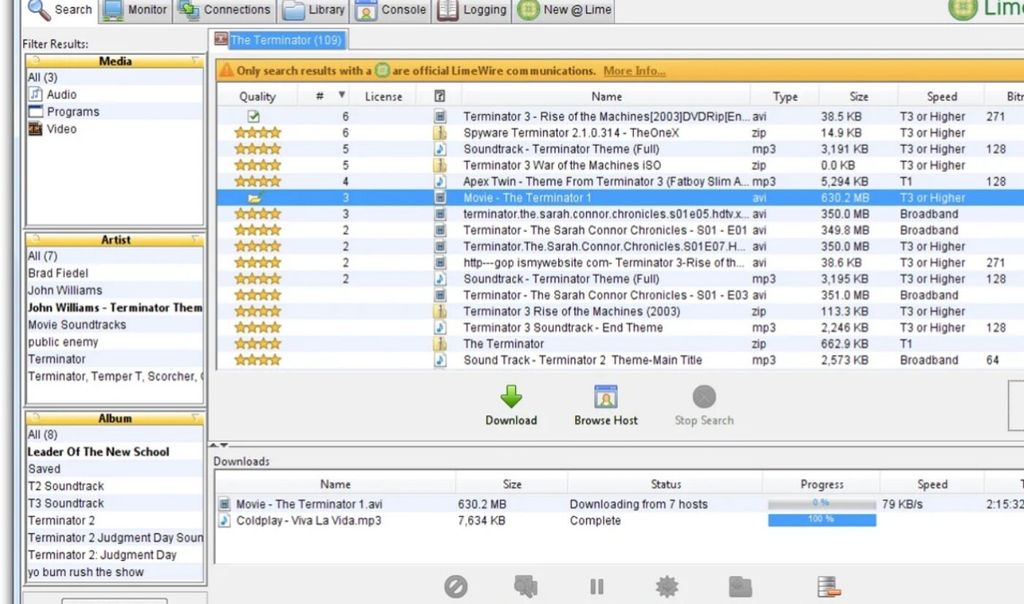
Task: Select John Williams in Artist filter
Action: [x=65, y=291]
